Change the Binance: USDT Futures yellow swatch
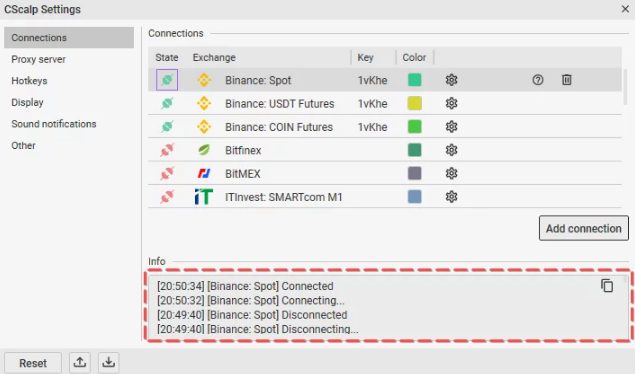 point(414,103)
